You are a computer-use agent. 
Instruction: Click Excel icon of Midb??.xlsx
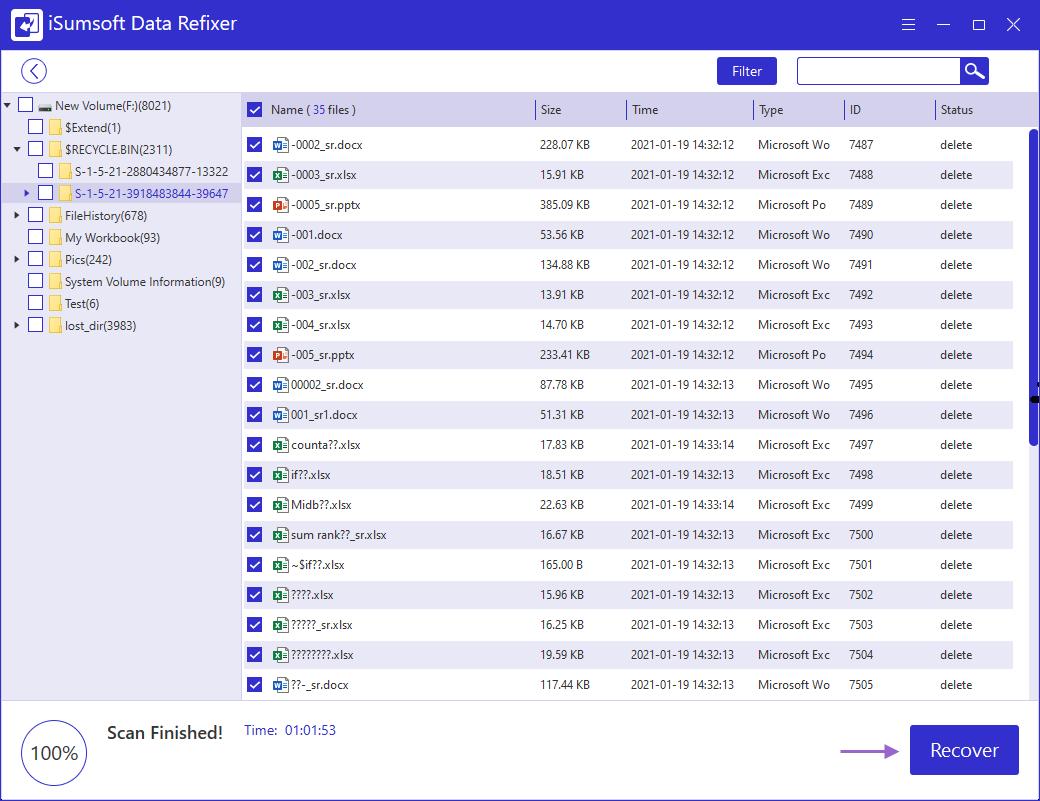[281, 505]
